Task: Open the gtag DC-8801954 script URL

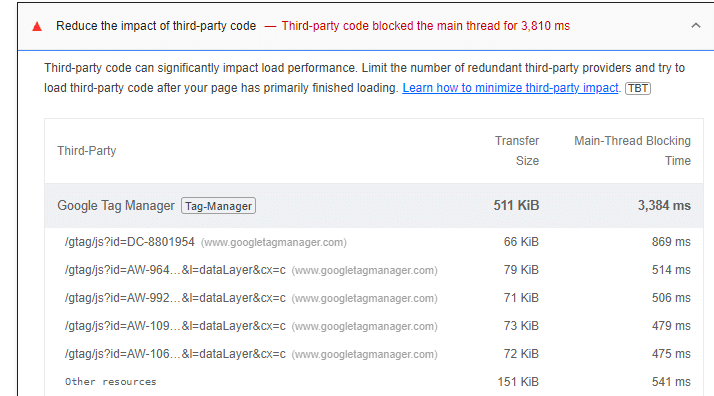Action: (x=129, y=242)
